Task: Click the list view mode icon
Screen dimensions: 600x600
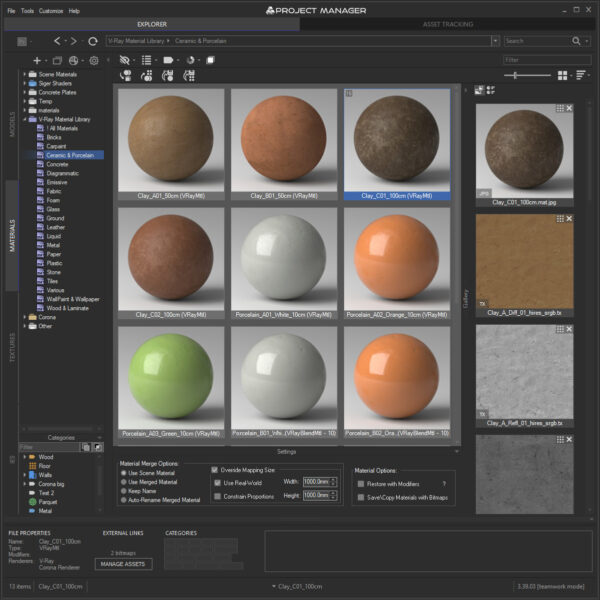Action: (x=147, y=60)
